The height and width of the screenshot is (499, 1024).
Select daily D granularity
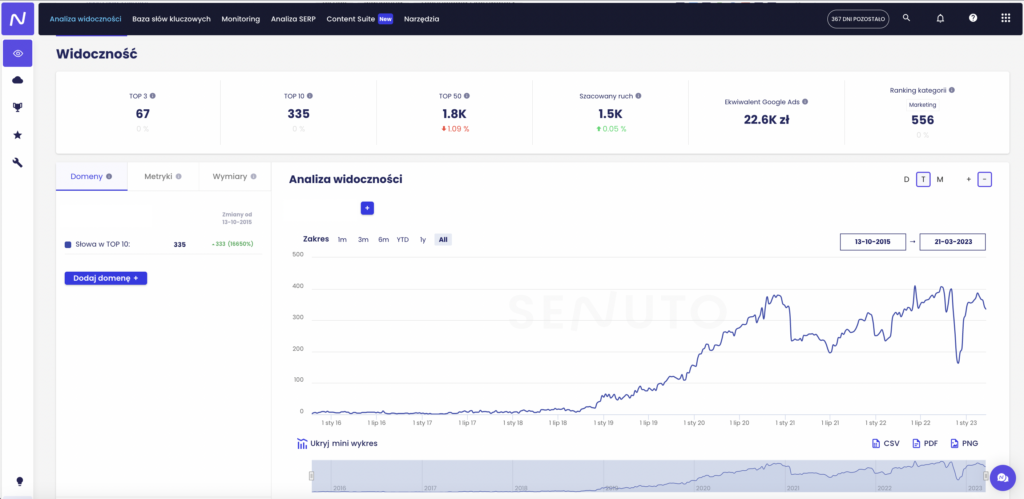coord(906,180)
